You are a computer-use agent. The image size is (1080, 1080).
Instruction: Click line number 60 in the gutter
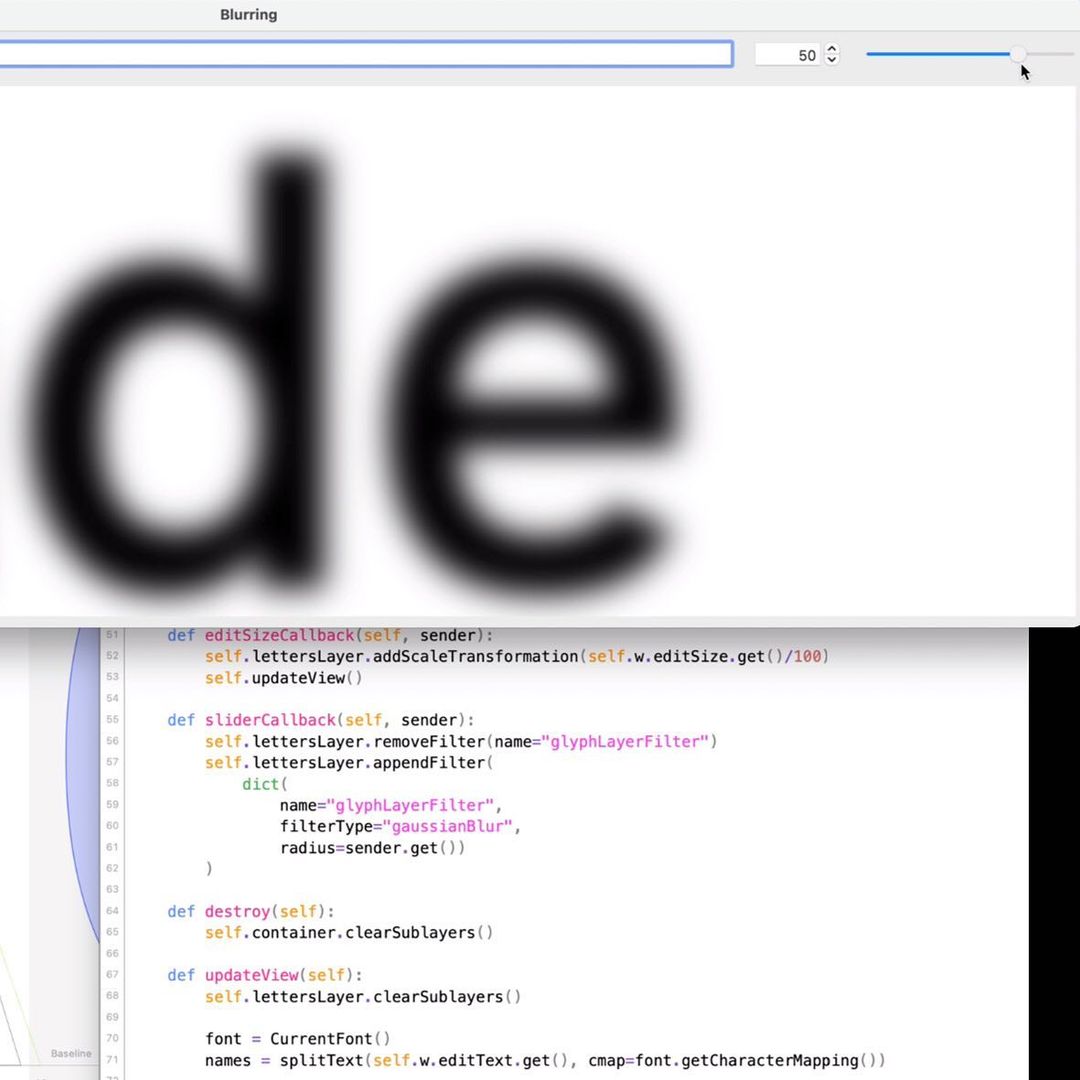click(112, 826)
